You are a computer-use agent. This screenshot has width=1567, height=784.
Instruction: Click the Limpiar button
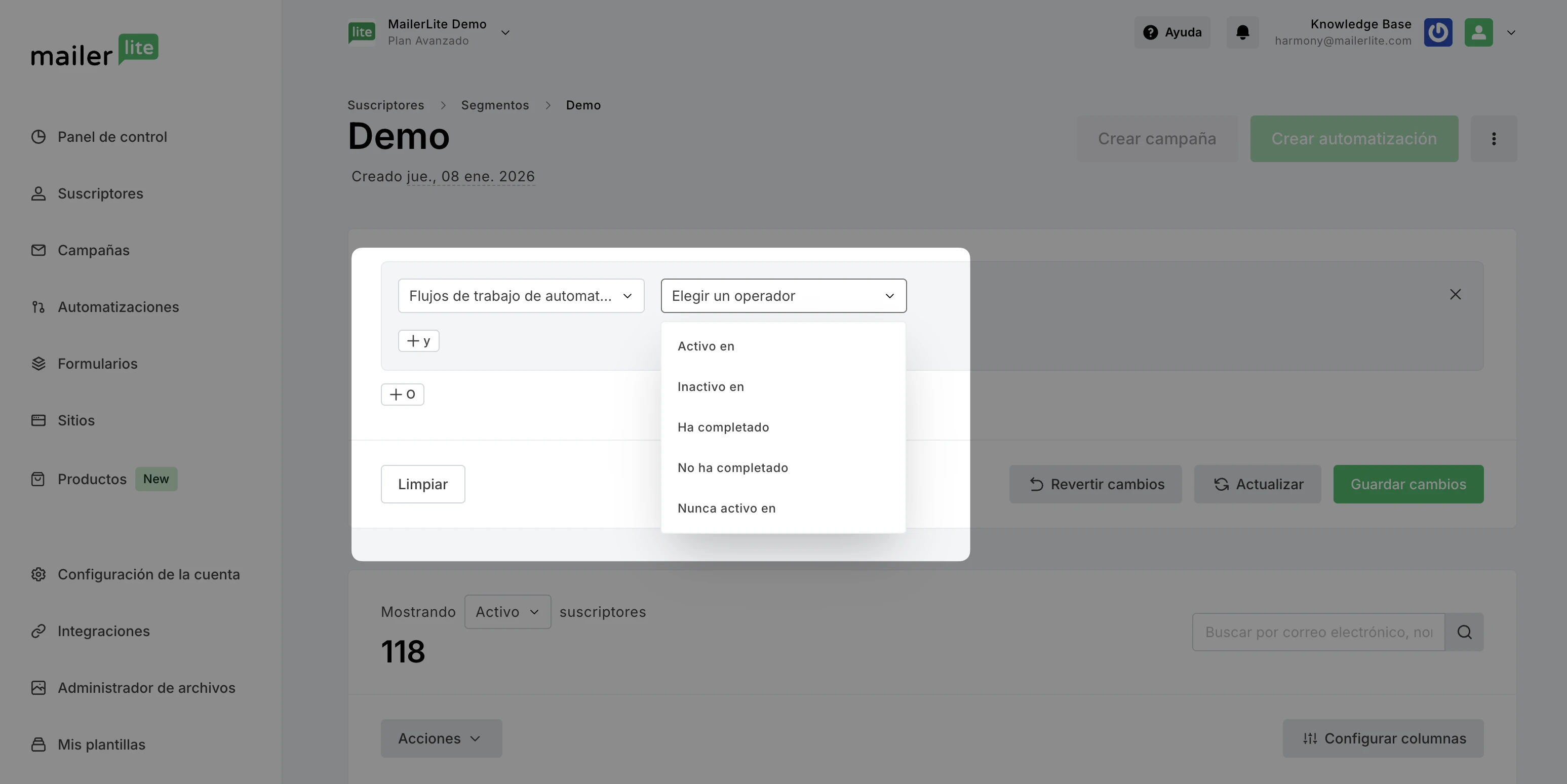click(x=422, y=484)
